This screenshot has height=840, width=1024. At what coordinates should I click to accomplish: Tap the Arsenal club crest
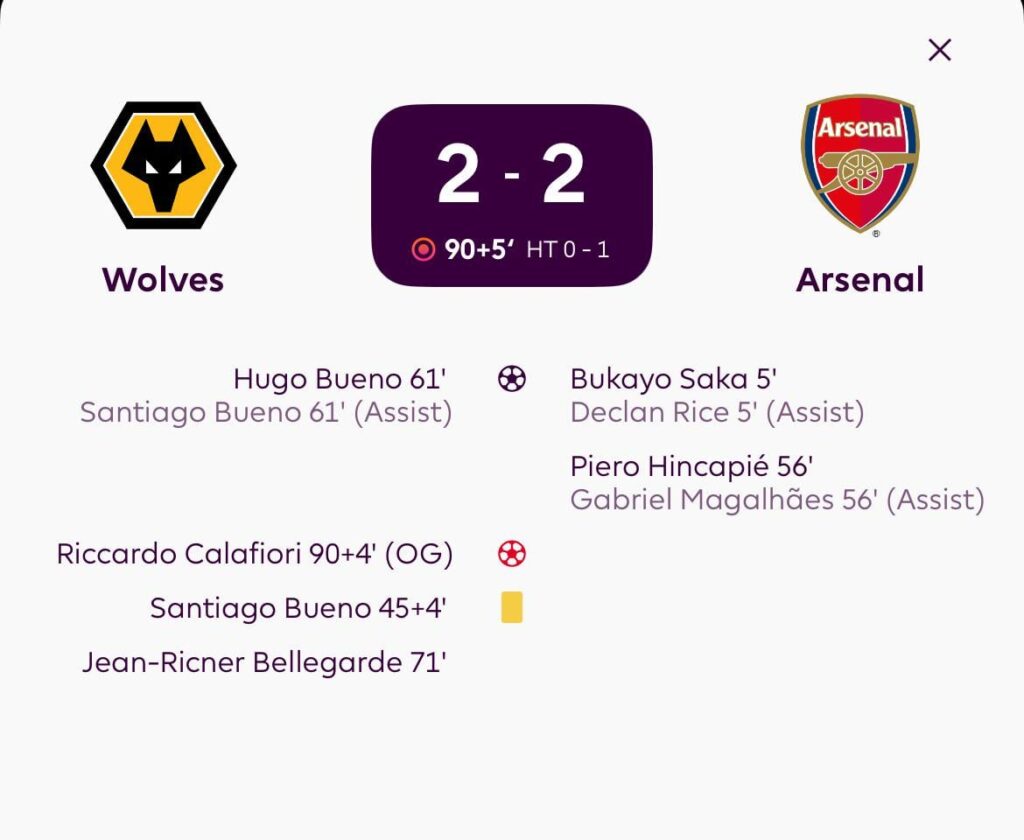(x=860, y=165)
